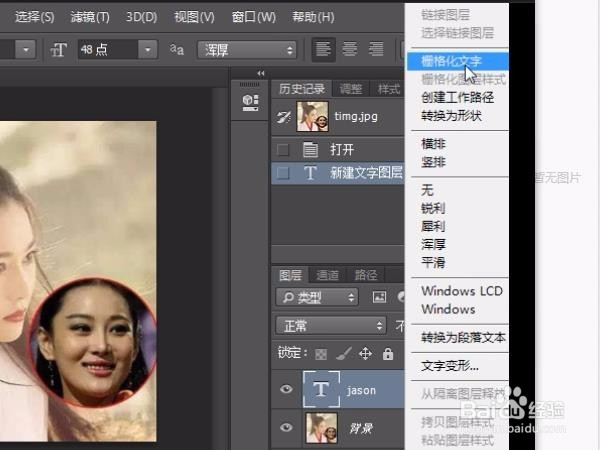Toggle history source box for 新建文字图层
Viewport: 600px width, 450px height.
(283, 173)
